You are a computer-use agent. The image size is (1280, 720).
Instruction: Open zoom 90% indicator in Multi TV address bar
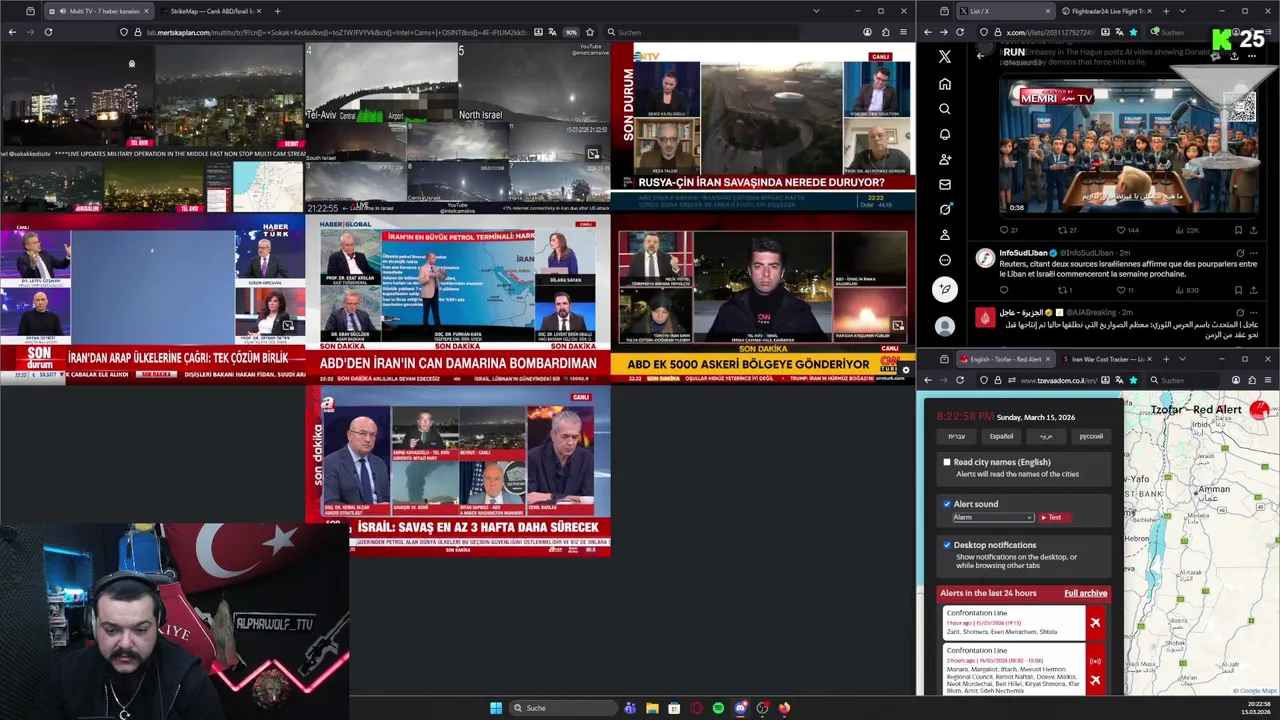pos(571,32)
